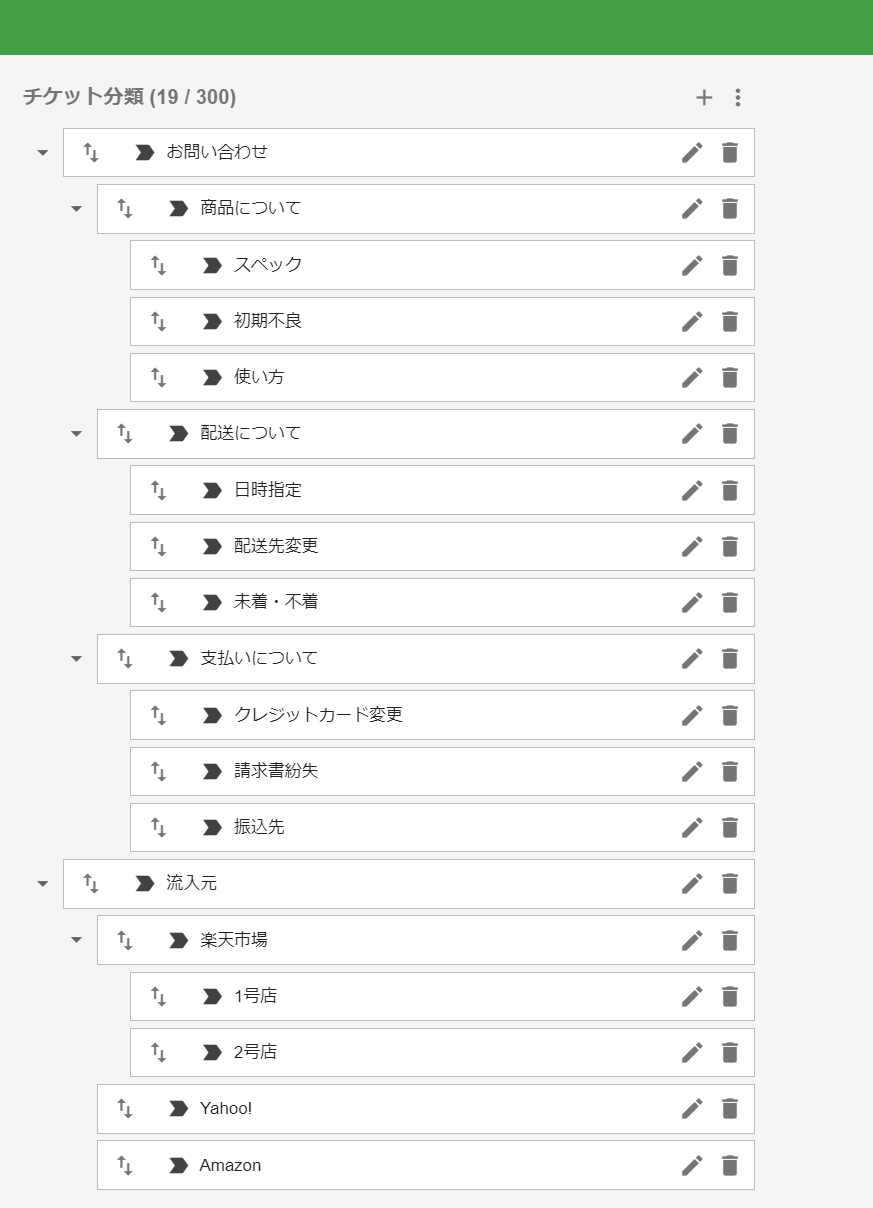The image size is (873, 1208).
Task: Collapse the 流入元 tree node
Action: pyautogui.click(x=42, y=884)
